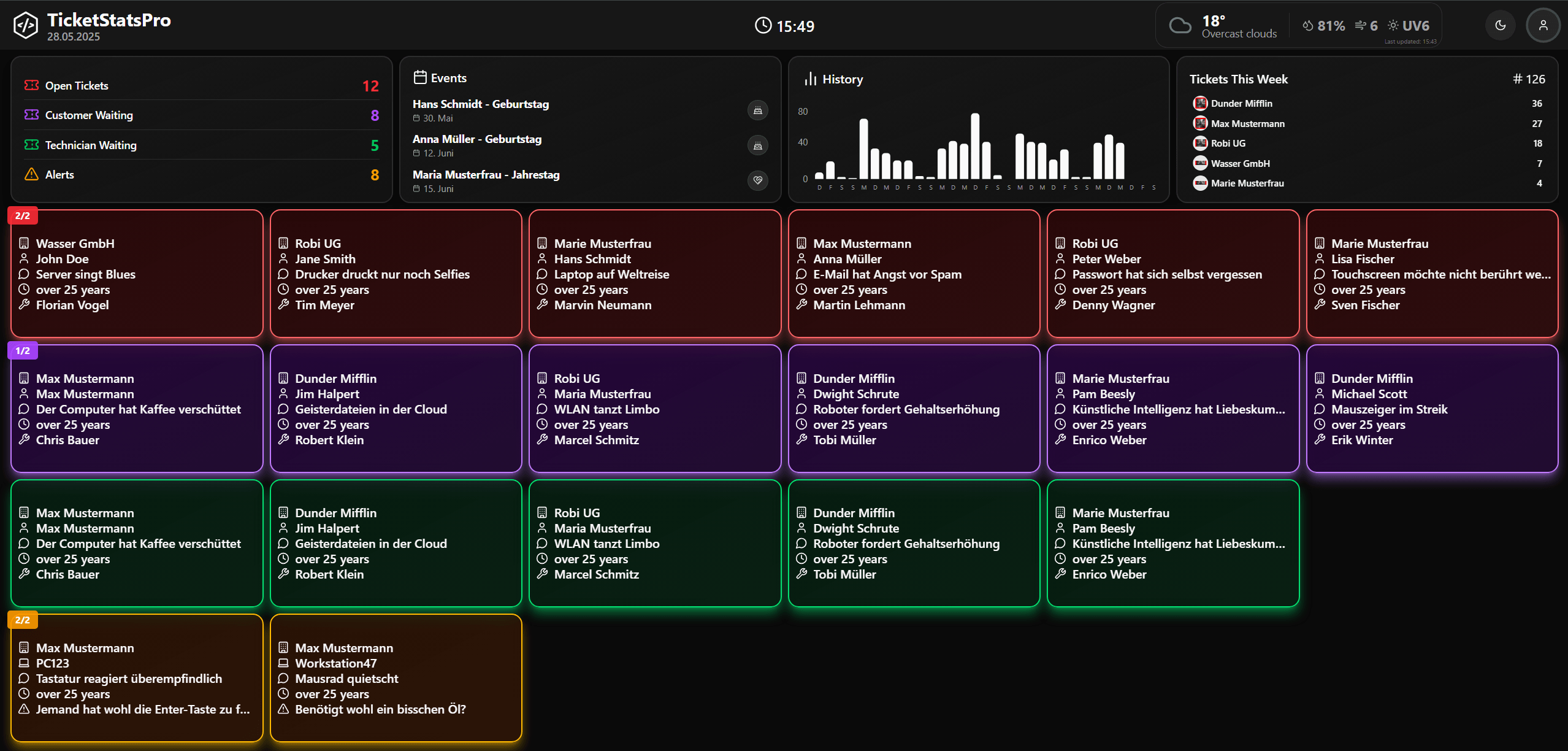This screenshot has width=1568, height=751.
Task: Click technician name Sven Fischer
Action: [x=1366, y=305]
